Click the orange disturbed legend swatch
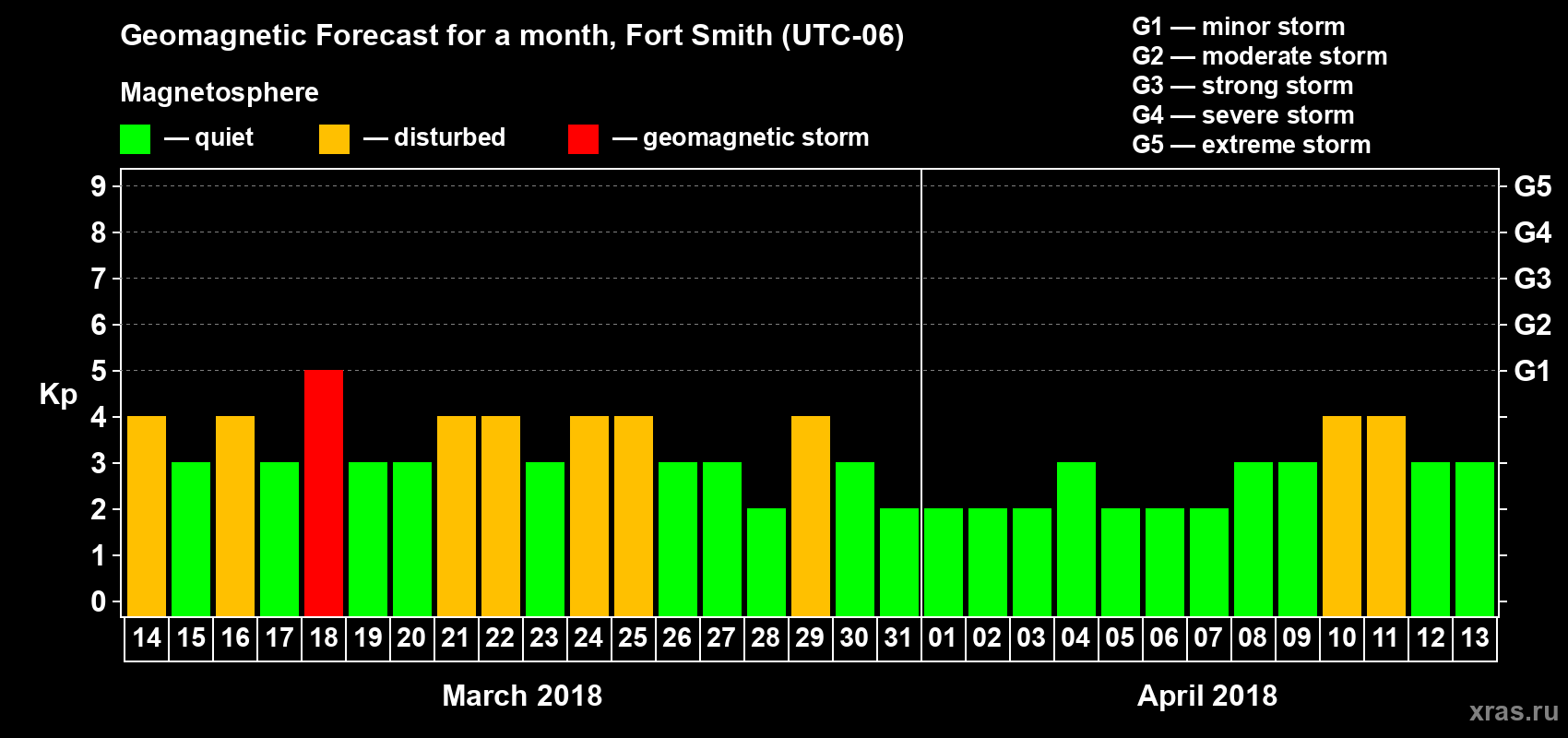The width and height of the screenshot is (1568, 738). point(334,139)
